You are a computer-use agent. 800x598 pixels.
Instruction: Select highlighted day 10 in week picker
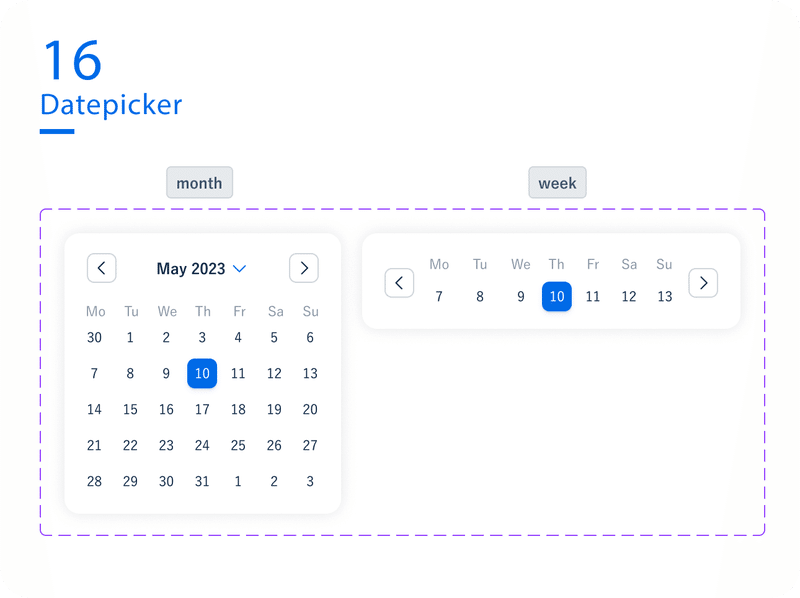point(557,296)
